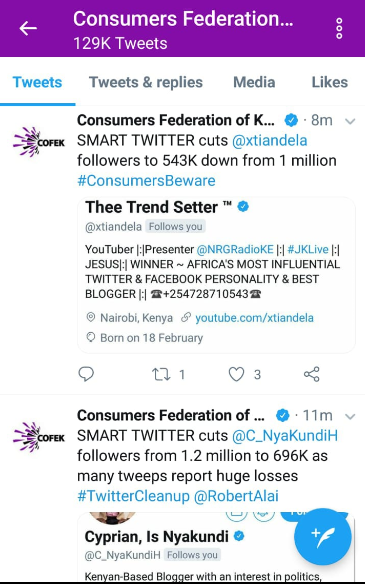Retweet the tweet about xtiandela followers
The width and height of the screenshot is (365, 584).
tap(161, 374)
